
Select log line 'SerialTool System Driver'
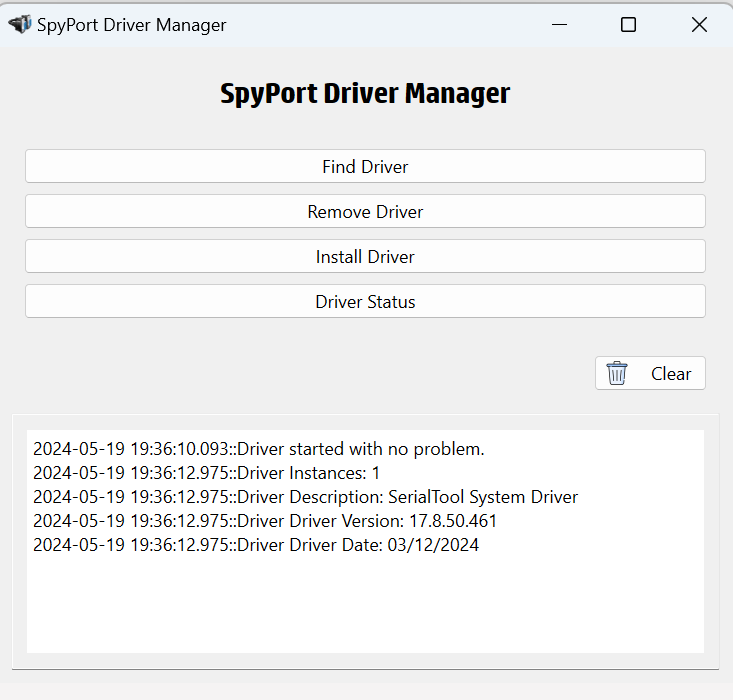click(305, 497)
